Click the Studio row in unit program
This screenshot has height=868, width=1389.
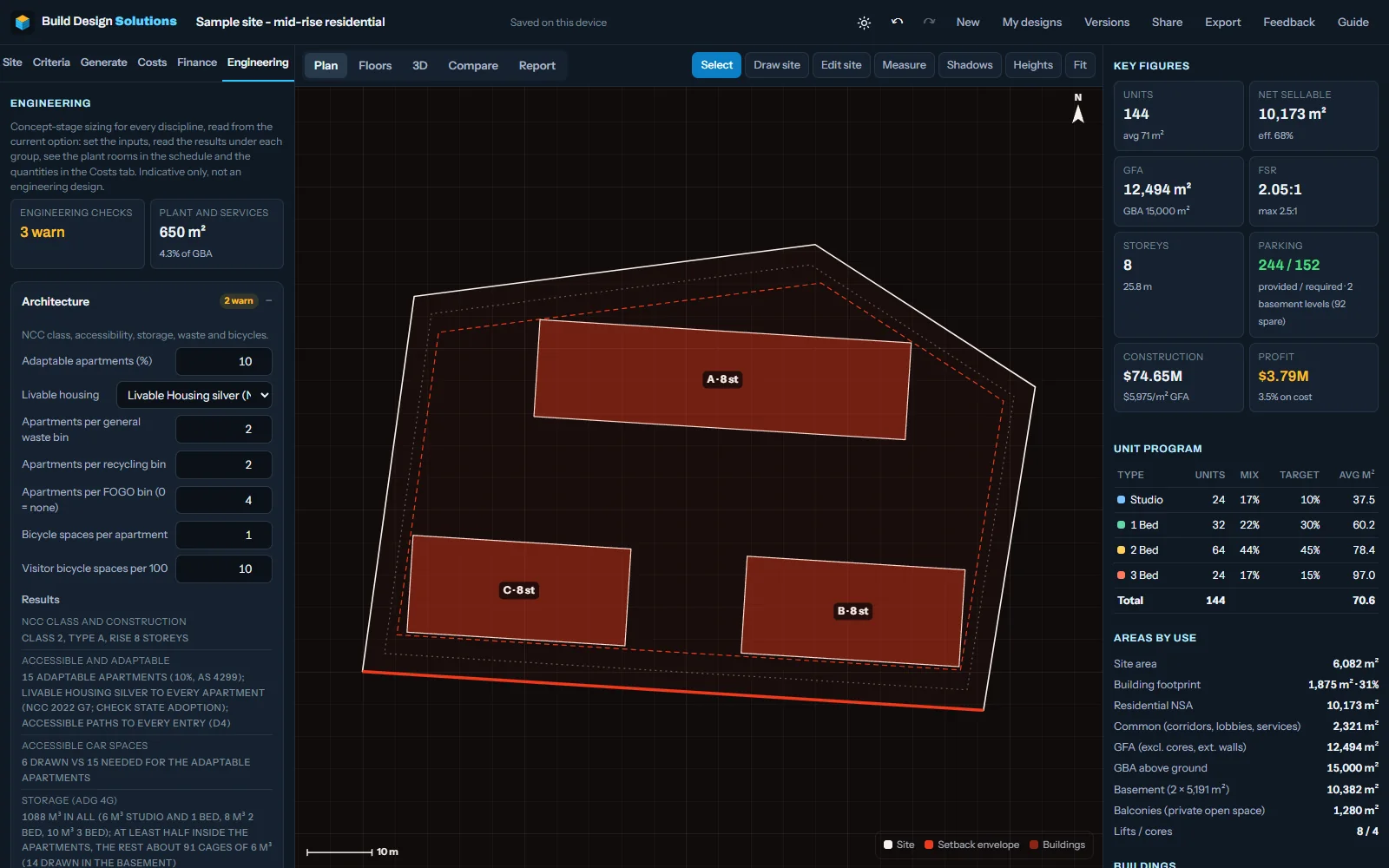pos(1246,500)
